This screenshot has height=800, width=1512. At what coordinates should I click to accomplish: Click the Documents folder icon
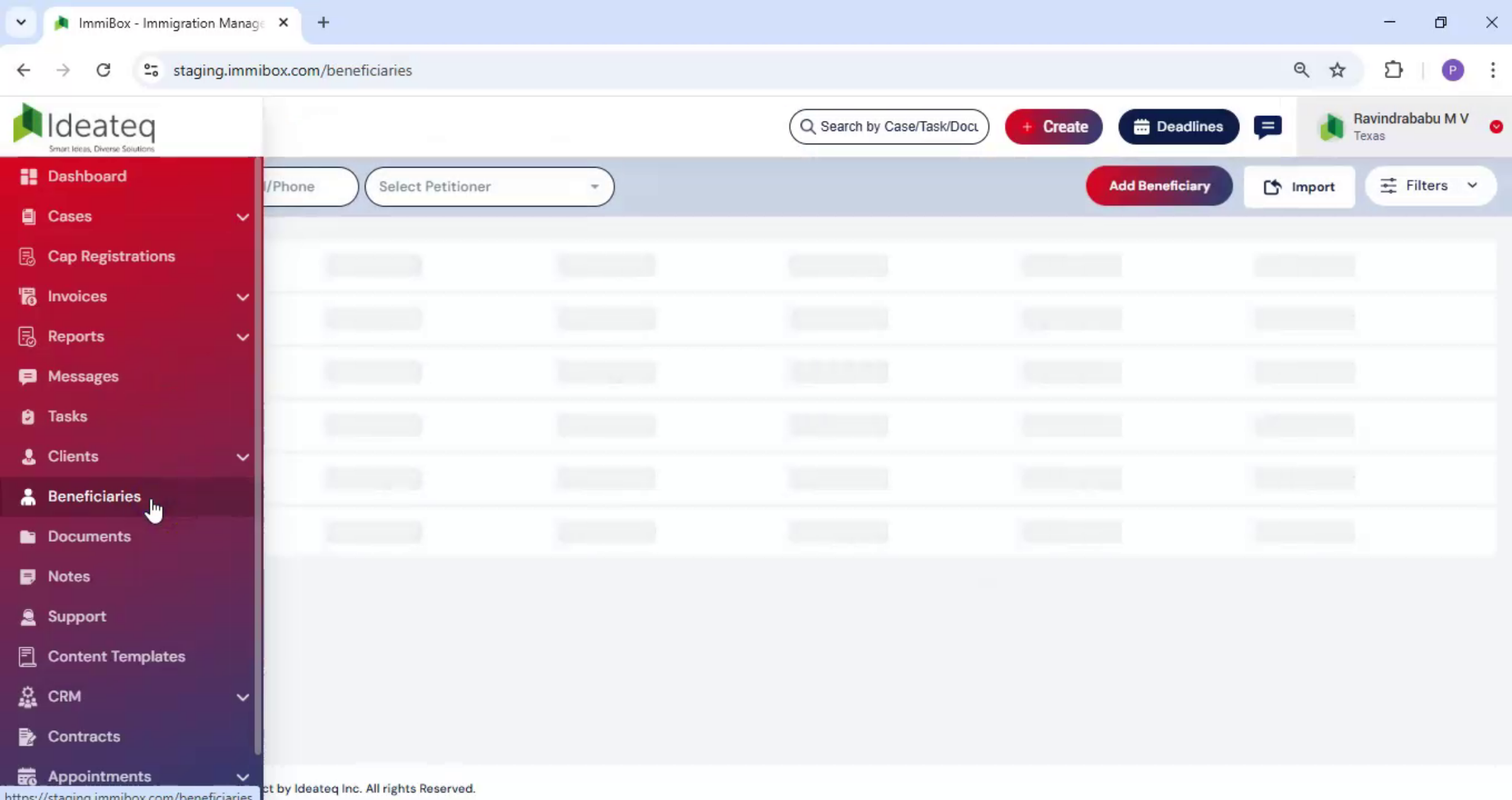(28, 537)
